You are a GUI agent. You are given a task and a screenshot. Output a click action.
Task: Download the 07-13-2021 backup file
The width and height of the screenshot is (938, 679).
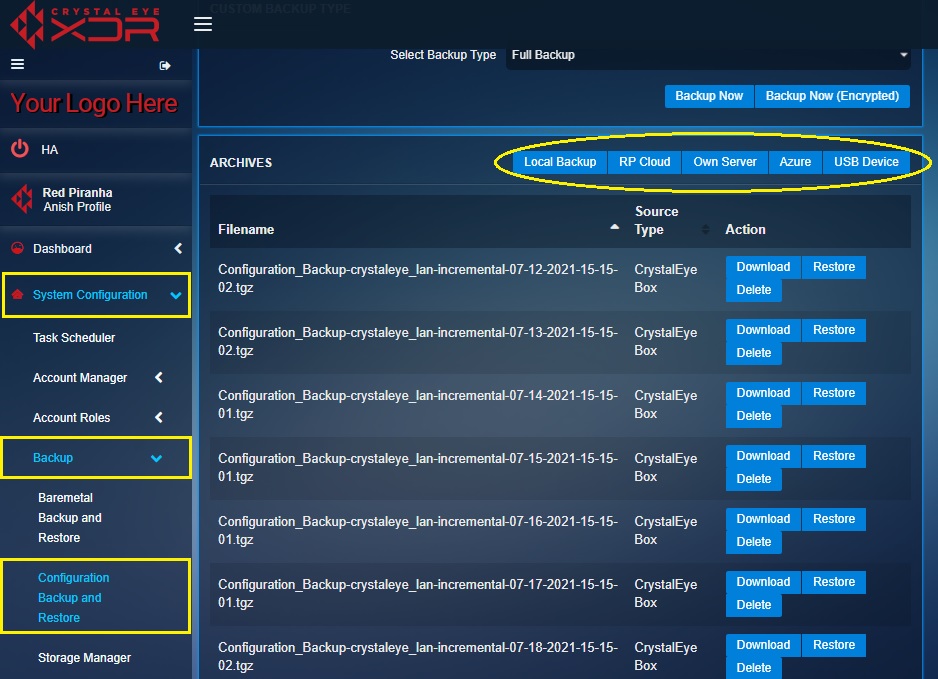point(763,330)
